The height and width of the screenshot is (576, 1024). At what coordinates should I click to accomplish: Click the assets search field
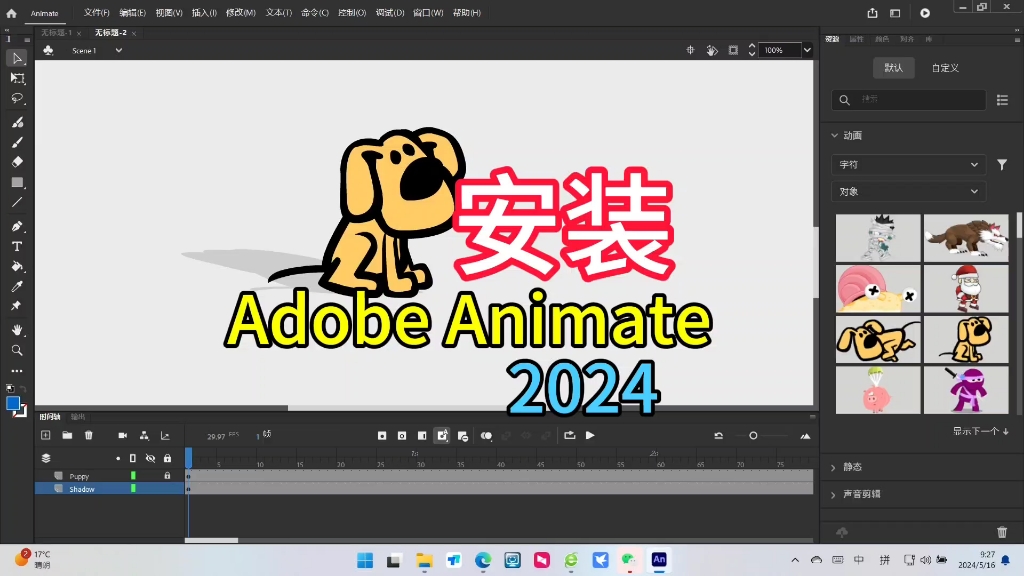click(908, 100)
